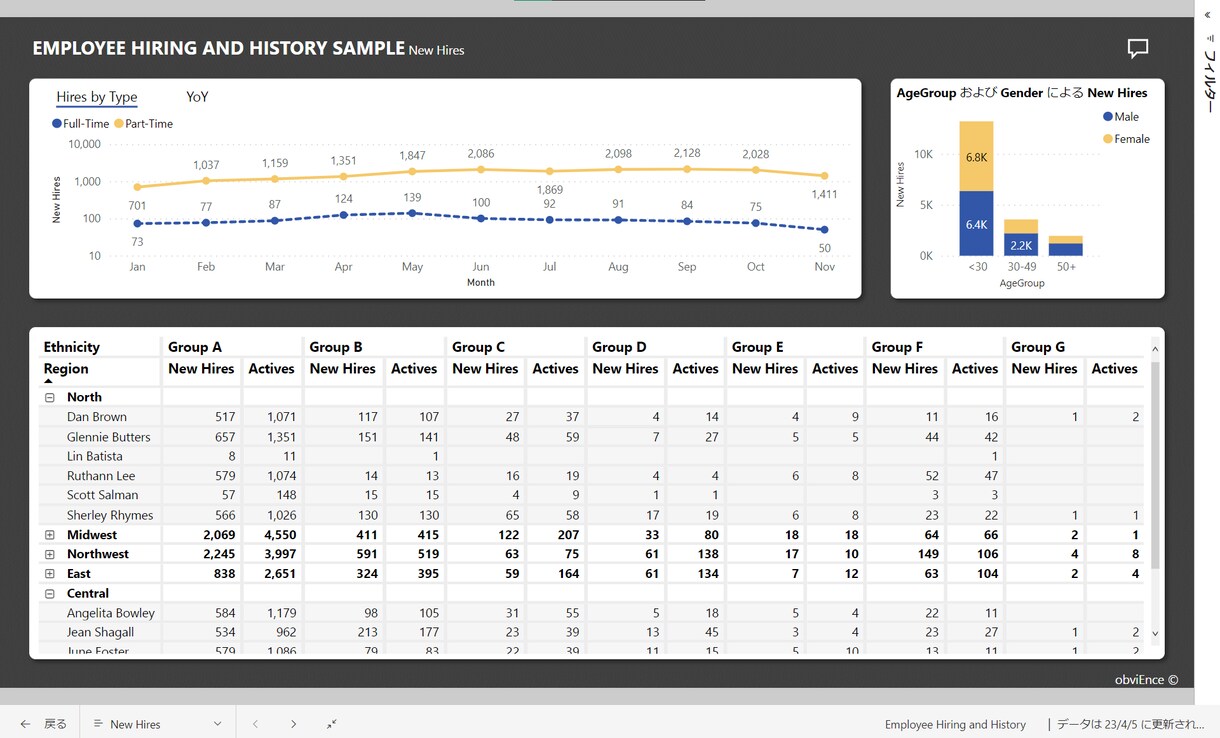The height and width of the screenshot is (738, 1220).
Task: Open the comments speech bubble icon
Action: (x=1137, y=48)
